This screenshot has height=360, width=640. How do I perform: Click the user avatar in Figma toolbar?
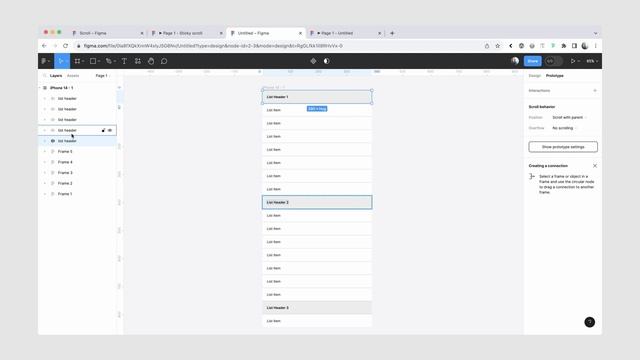(515, 61)
